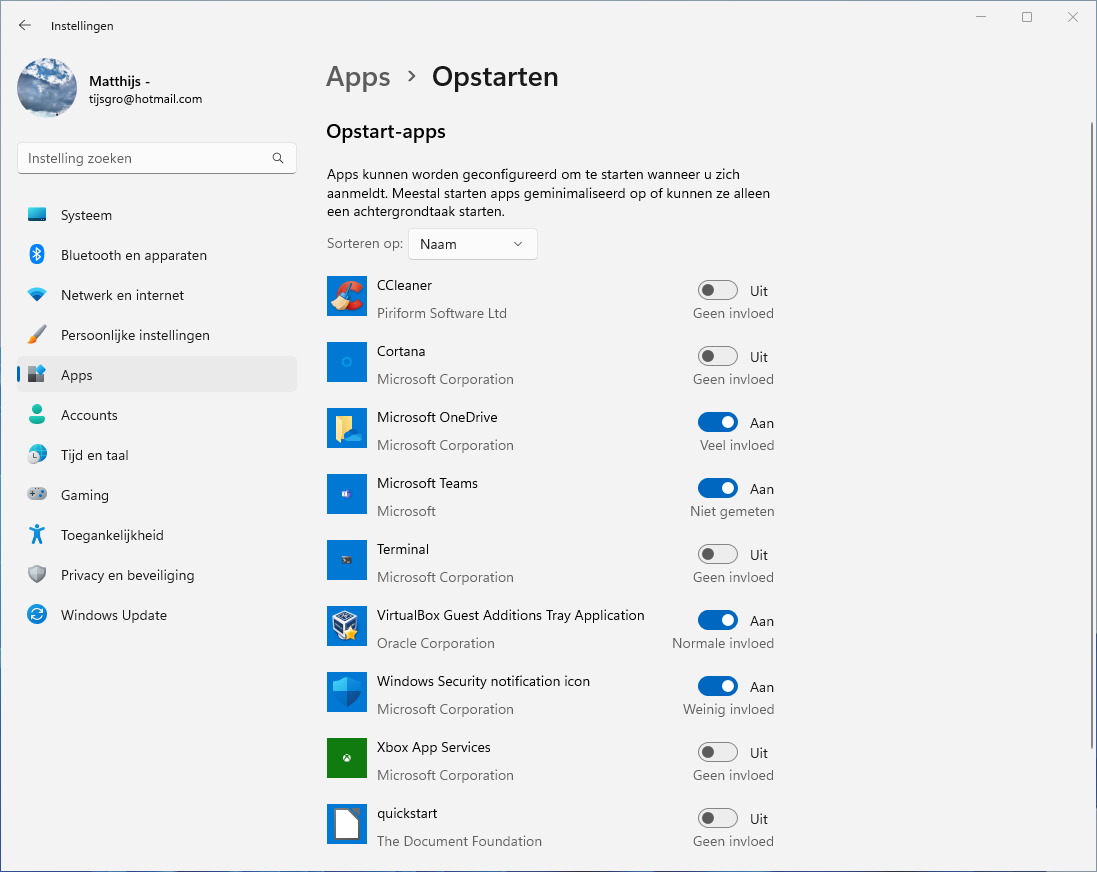This screenshot has height=872, width=1097.
Task: Go to Privacy en beveiliging settings
Action: [x=127, y=575]
